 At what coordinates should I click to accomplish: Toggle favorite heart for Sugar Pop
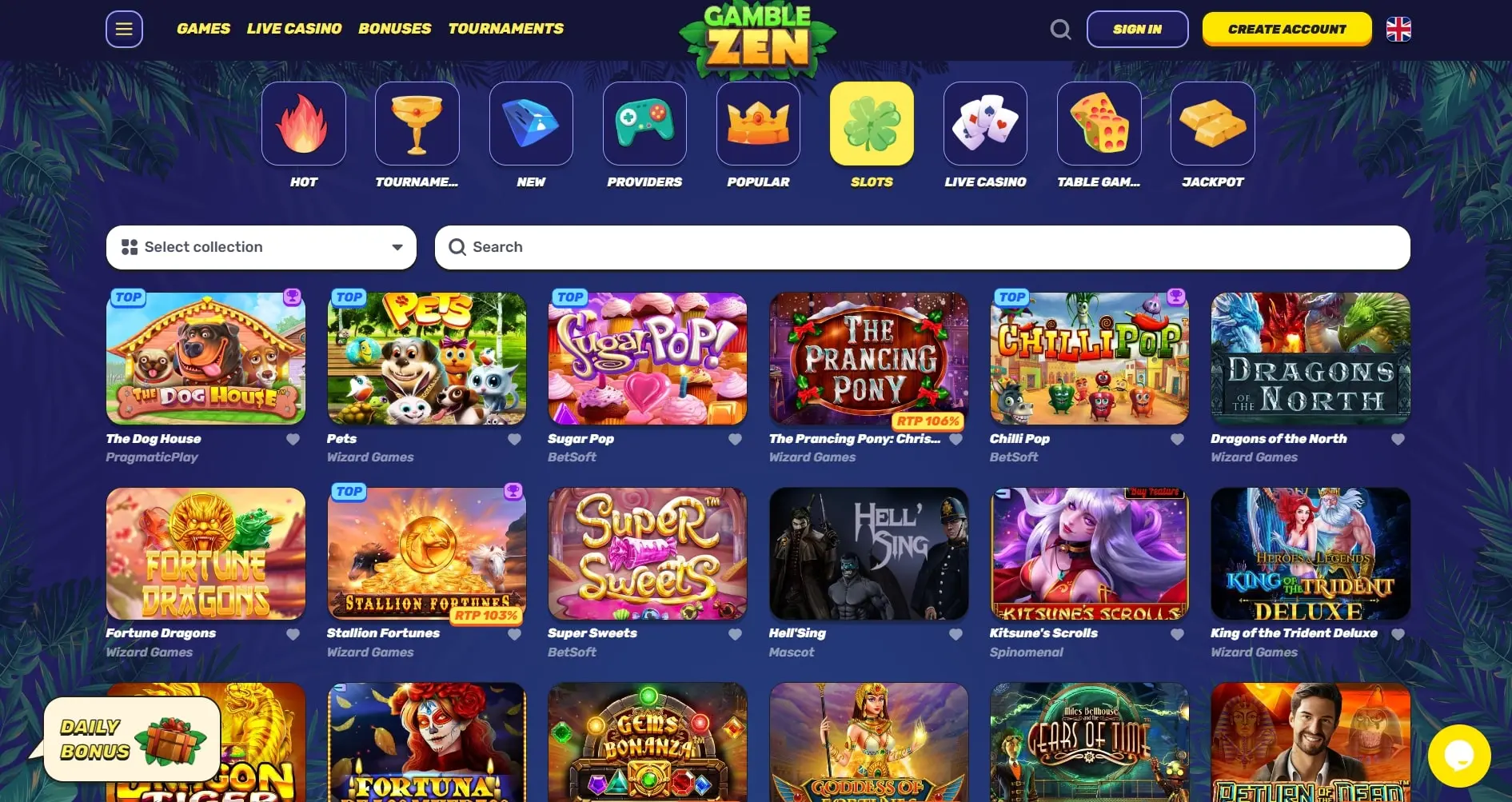735,439
